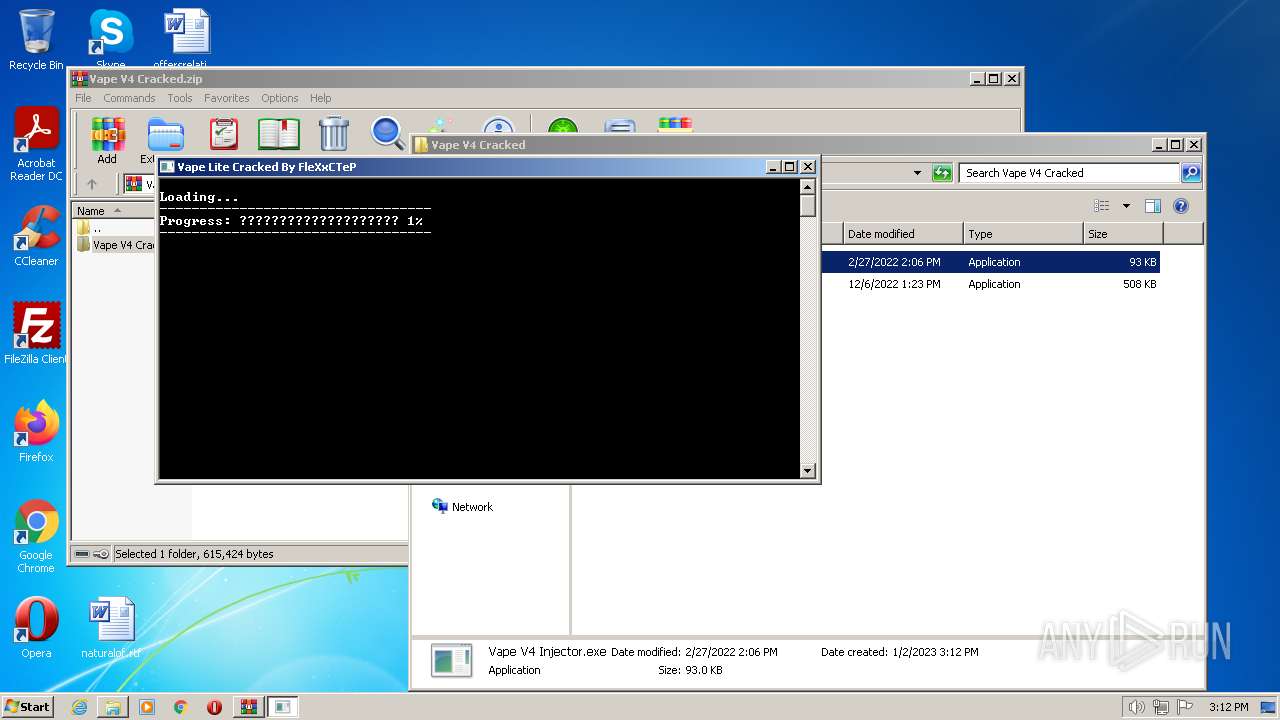The image size is (1280, 720).
Task: Open WinRAR Options menu
Action: click(280, 98)
